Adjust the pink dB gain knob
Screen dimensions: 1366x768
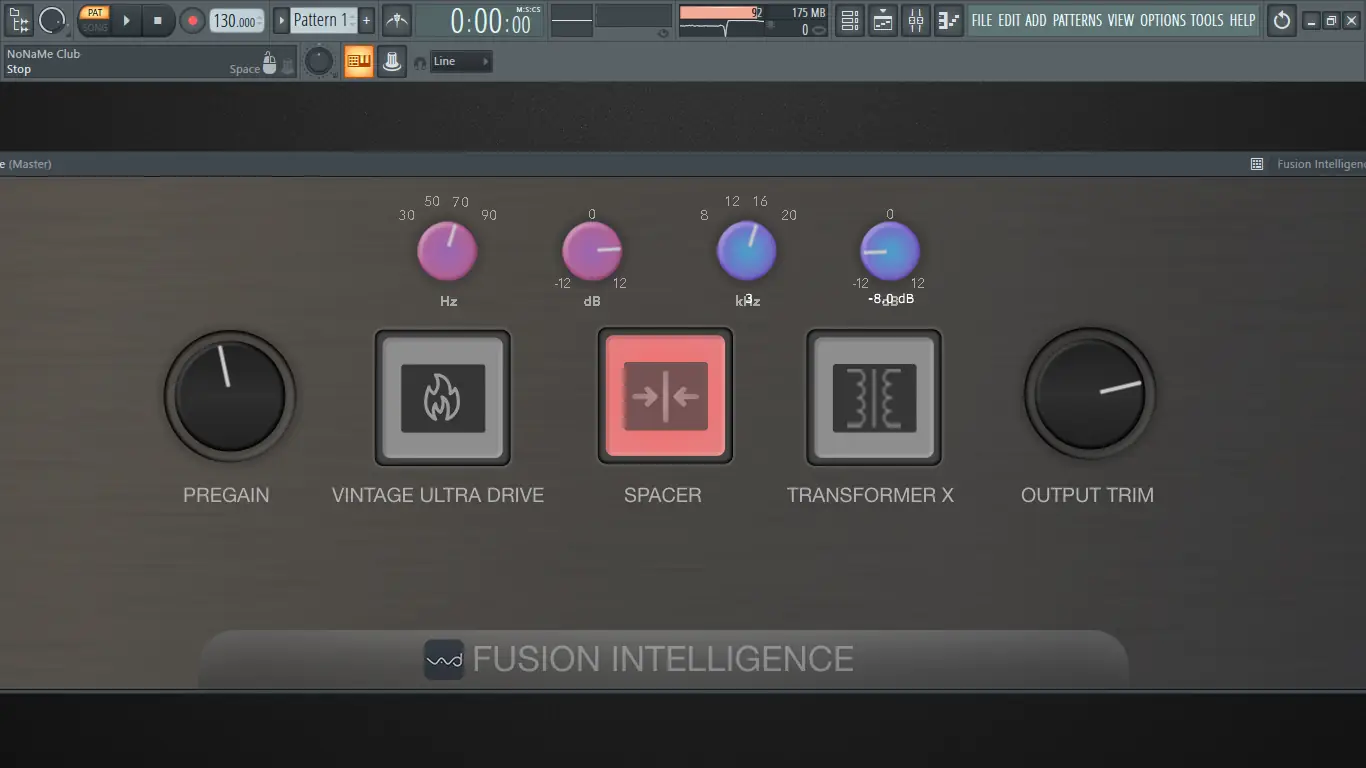[592, 251]
